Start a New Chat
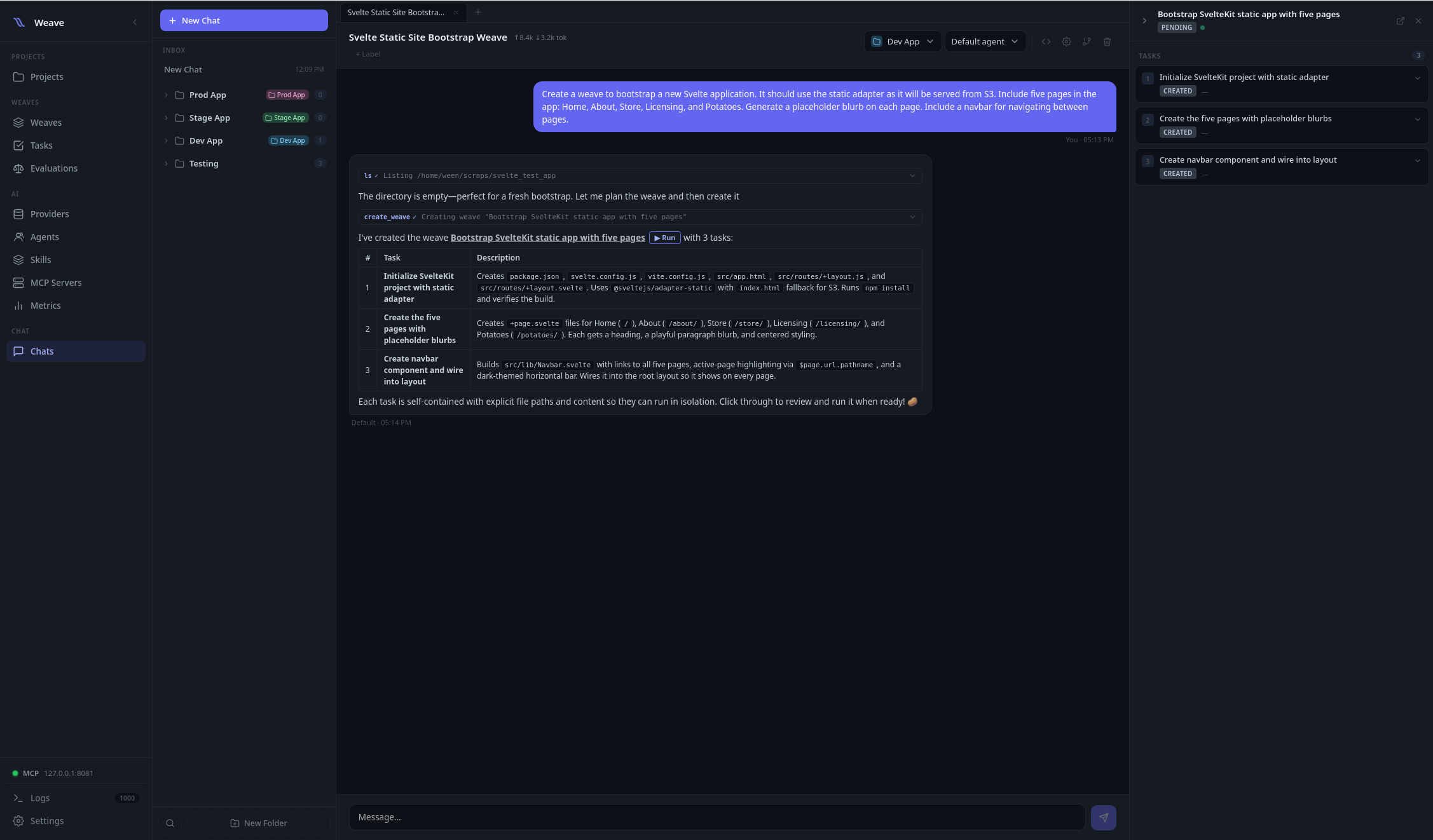1433x840 pixels. click(x=244, y=20)
